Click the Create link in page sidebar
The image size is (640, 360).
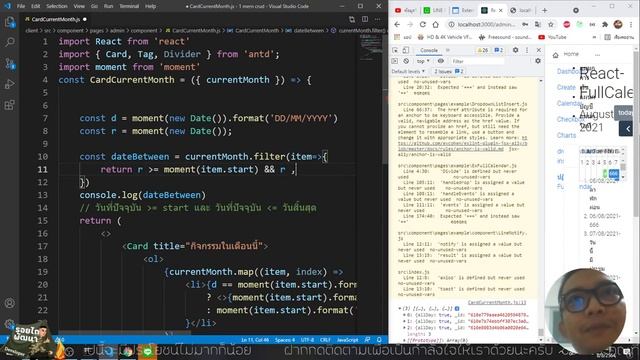(566, 87)
